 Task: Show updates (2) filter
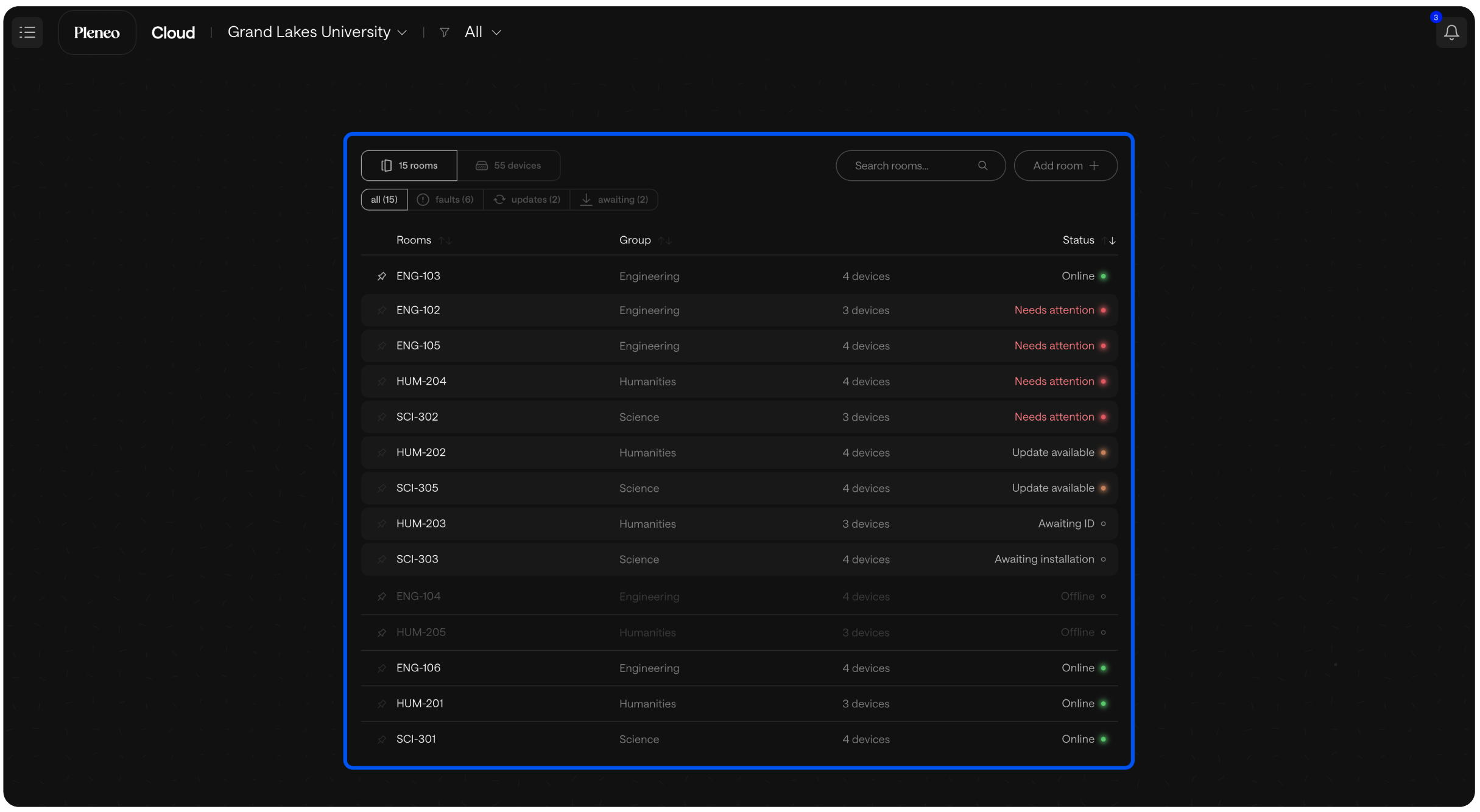pyautogui.click(x=527, y=200)
